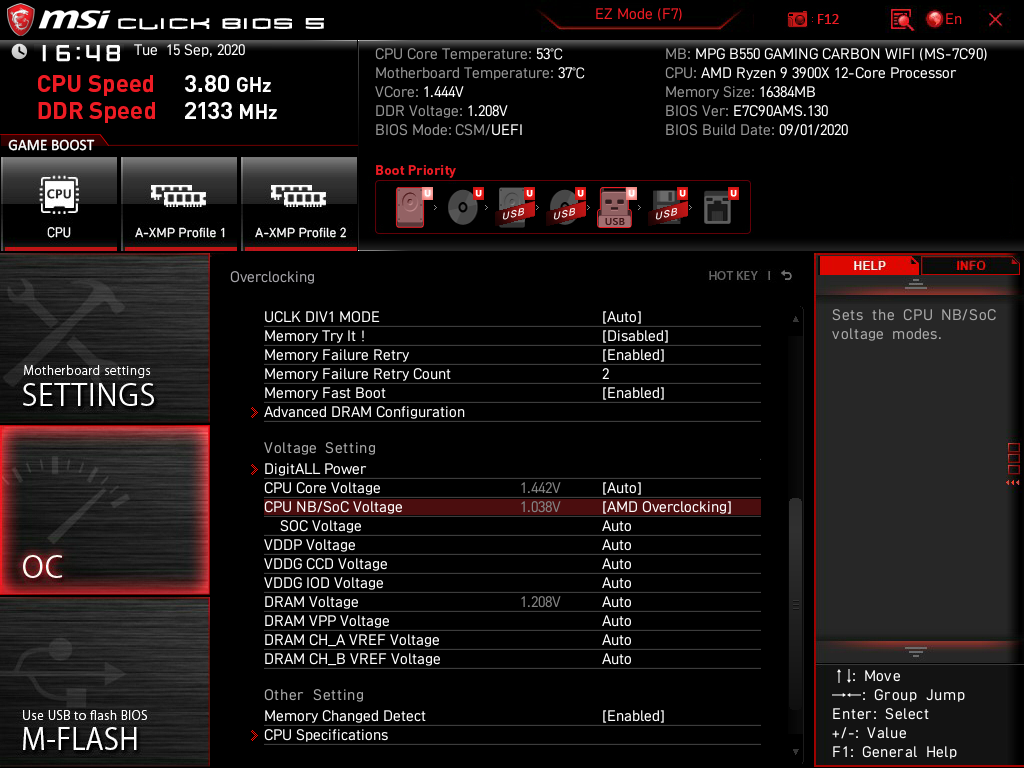Select DRAM CH_B VREF Voltage row

tap(512, 658)
